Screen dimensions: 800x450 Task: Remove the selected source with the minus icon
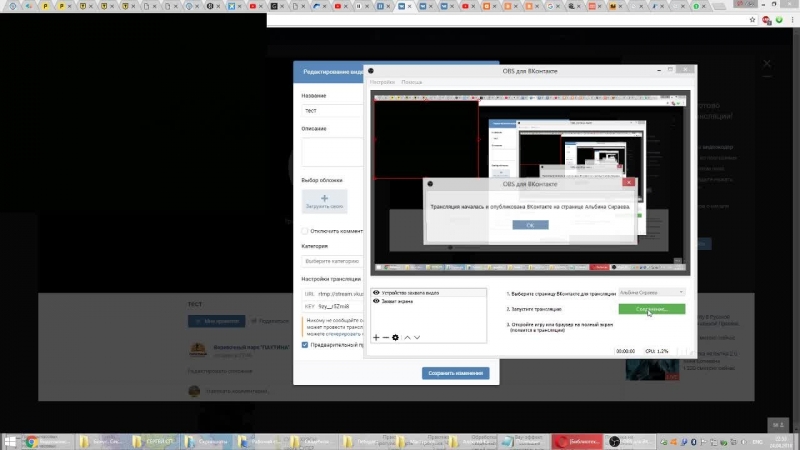click(386, 337)
